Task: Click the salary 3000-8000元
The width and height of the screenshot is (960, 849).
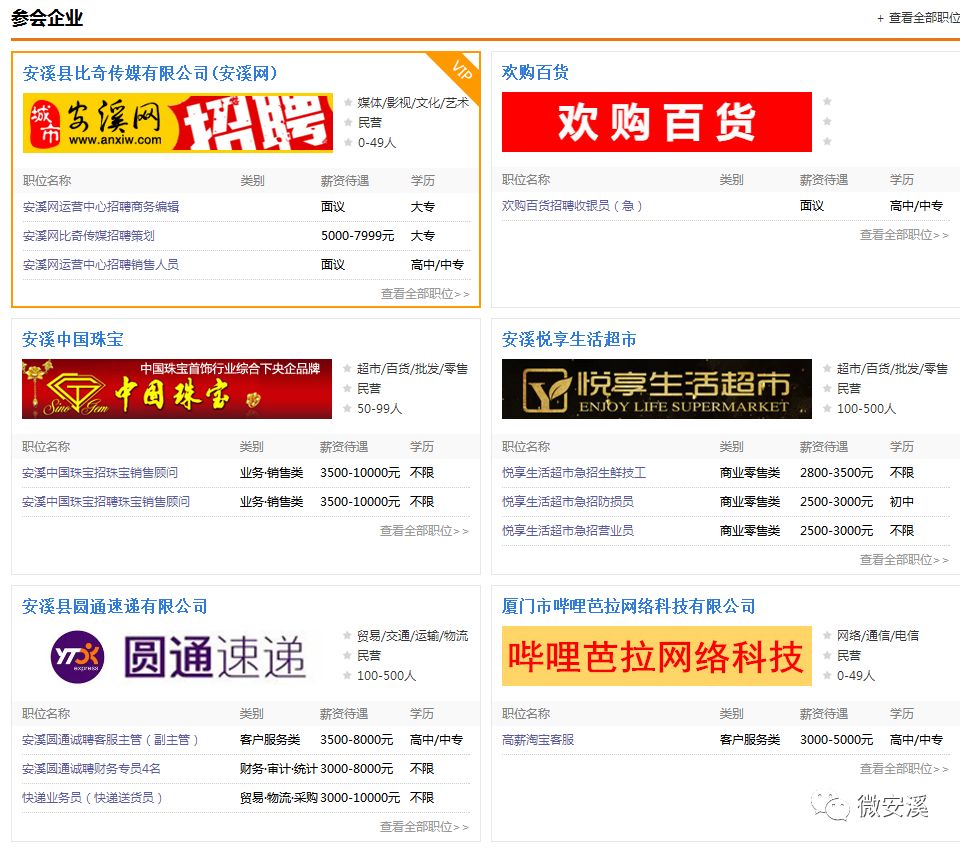Action: pos(356,768)
